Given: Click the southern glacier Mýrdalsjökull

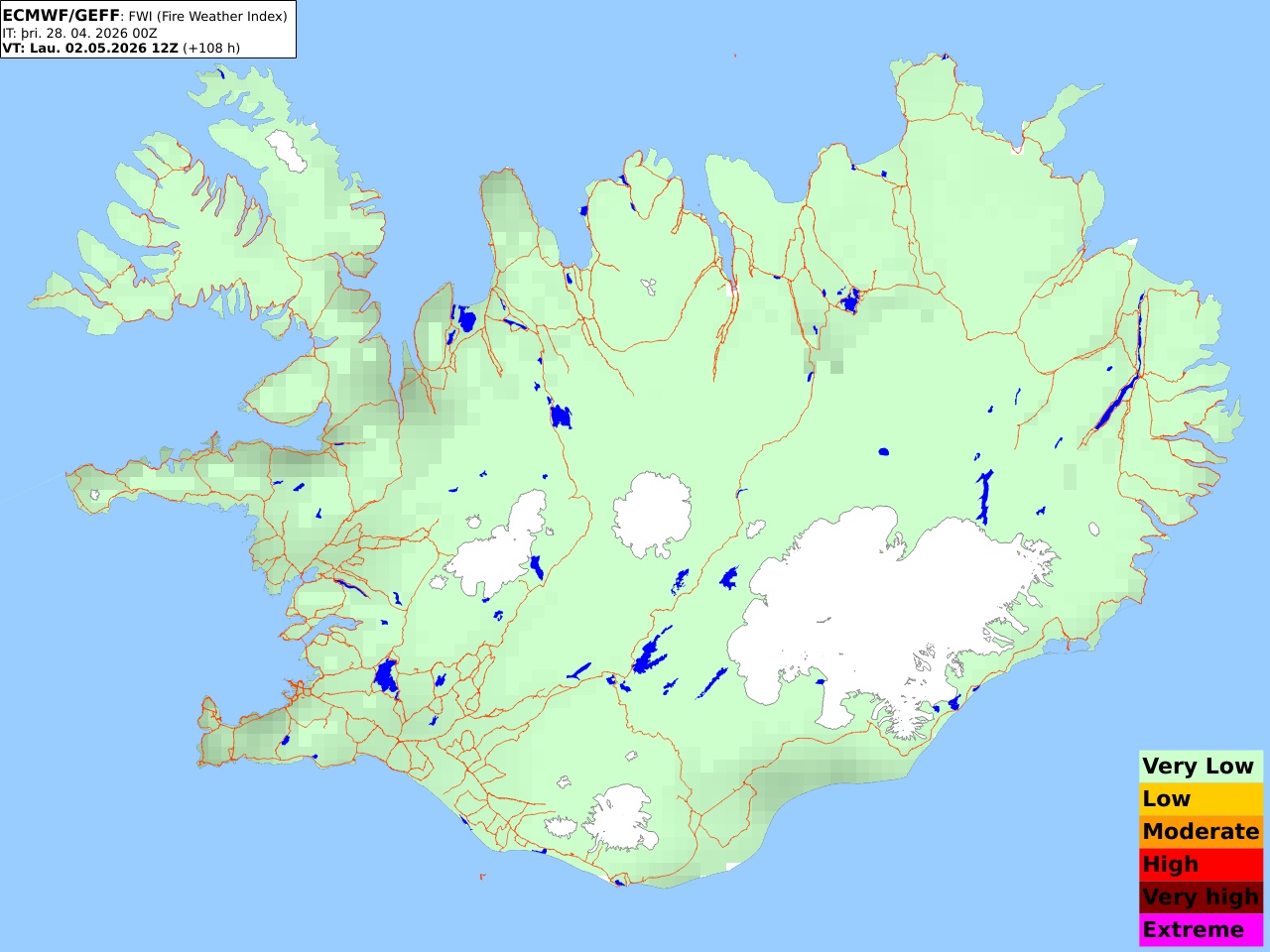Looking at the screenshot, I should pyautogui.click(x=621, y=817).
